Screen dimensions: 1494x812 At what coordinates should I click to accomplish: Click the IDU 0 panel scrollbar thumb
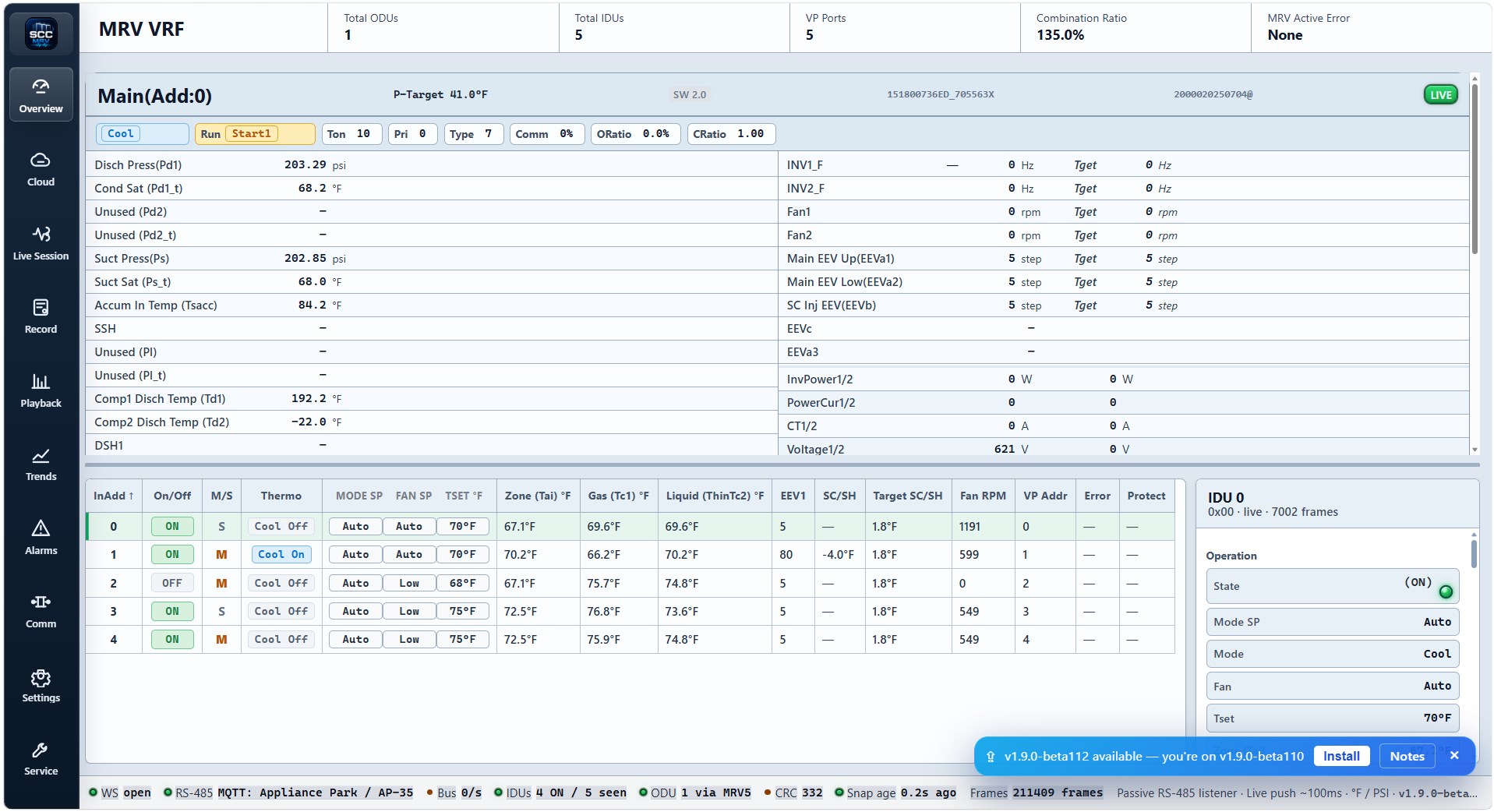pos(1474,553)
